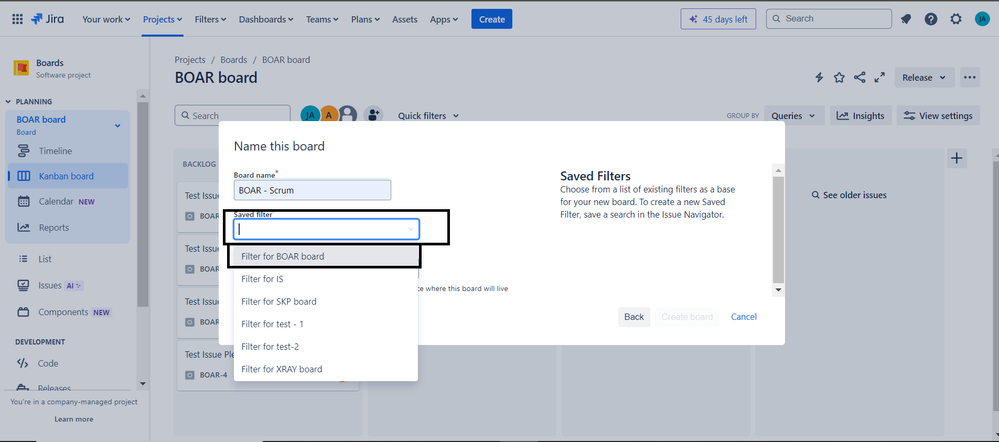This screenshot has width=999, height=442.
Task: Expand the BOAR board sidebar chevron
Action: click(x=117, y=125)
